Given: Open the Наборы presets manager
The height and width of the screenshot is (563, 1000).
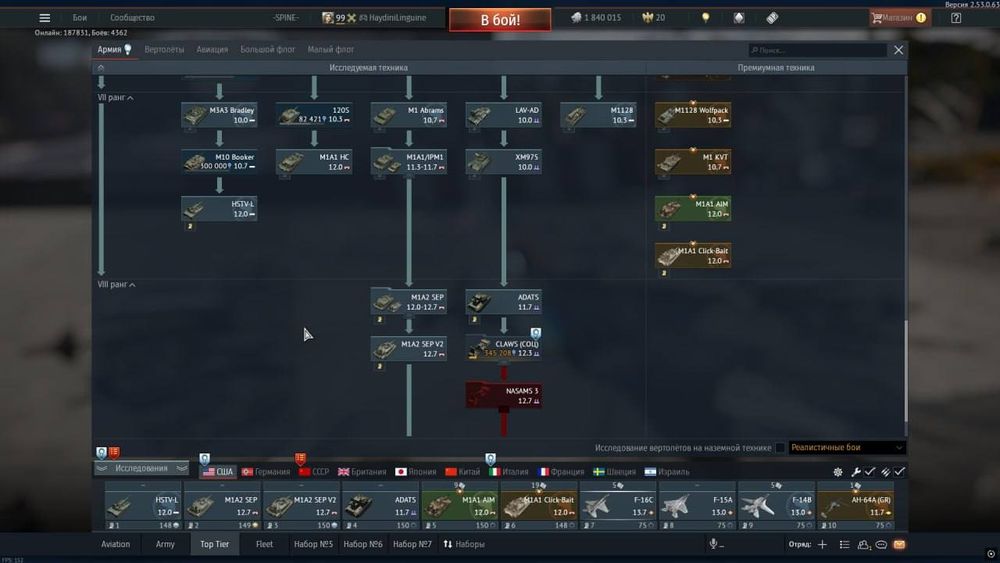Looking at the screenshot, I should (464, 545).
